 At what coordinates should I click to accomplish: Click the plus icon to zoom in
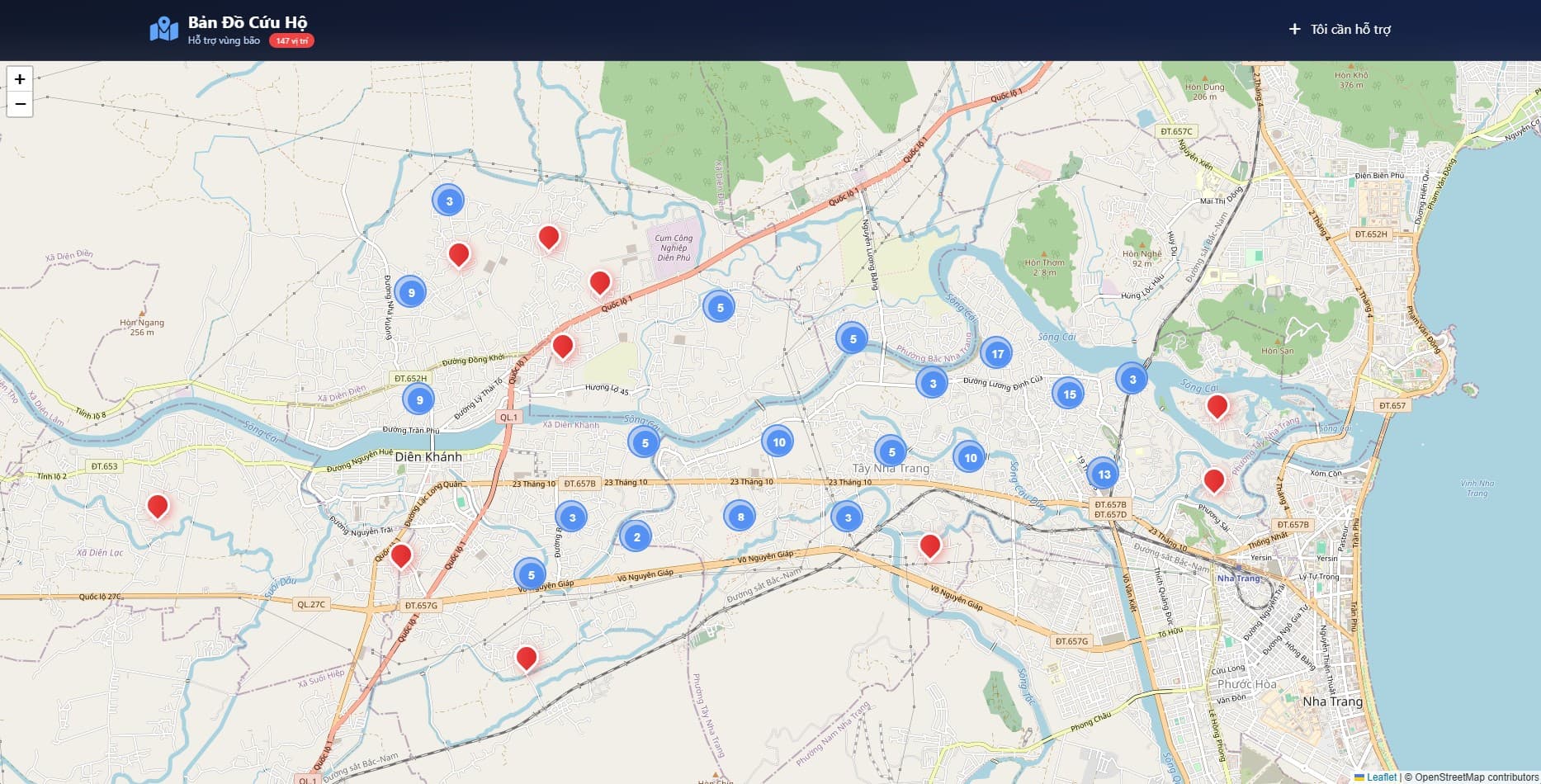pos(18,80)
